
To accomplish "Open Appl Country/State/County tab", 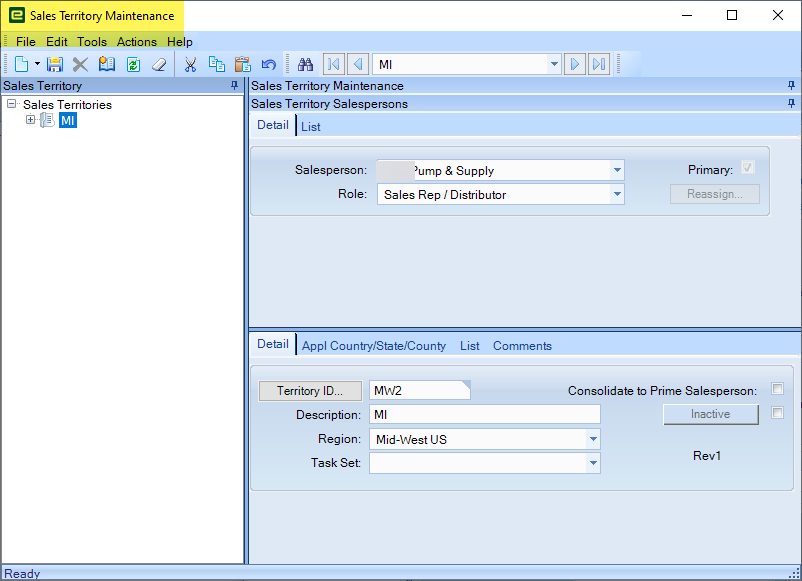I will [374, 346].
